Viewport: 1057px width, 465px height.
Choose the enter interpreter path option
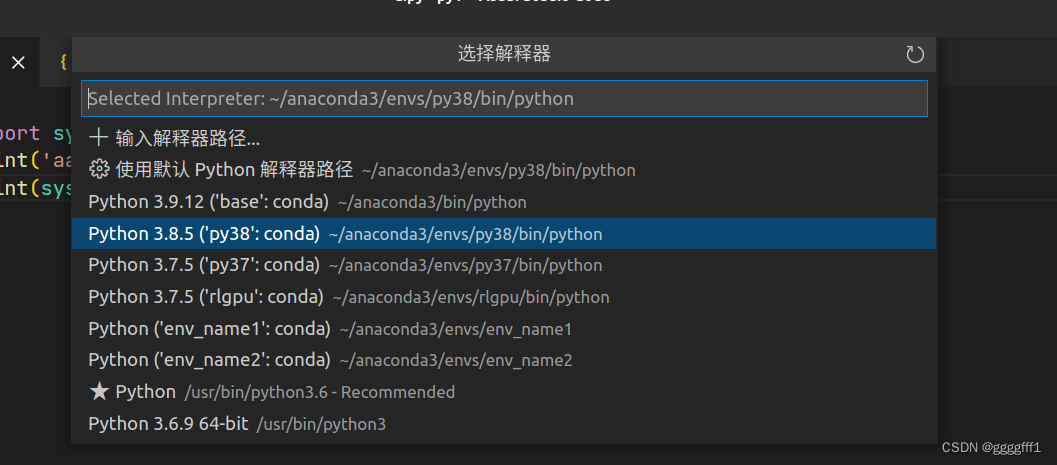504,139
